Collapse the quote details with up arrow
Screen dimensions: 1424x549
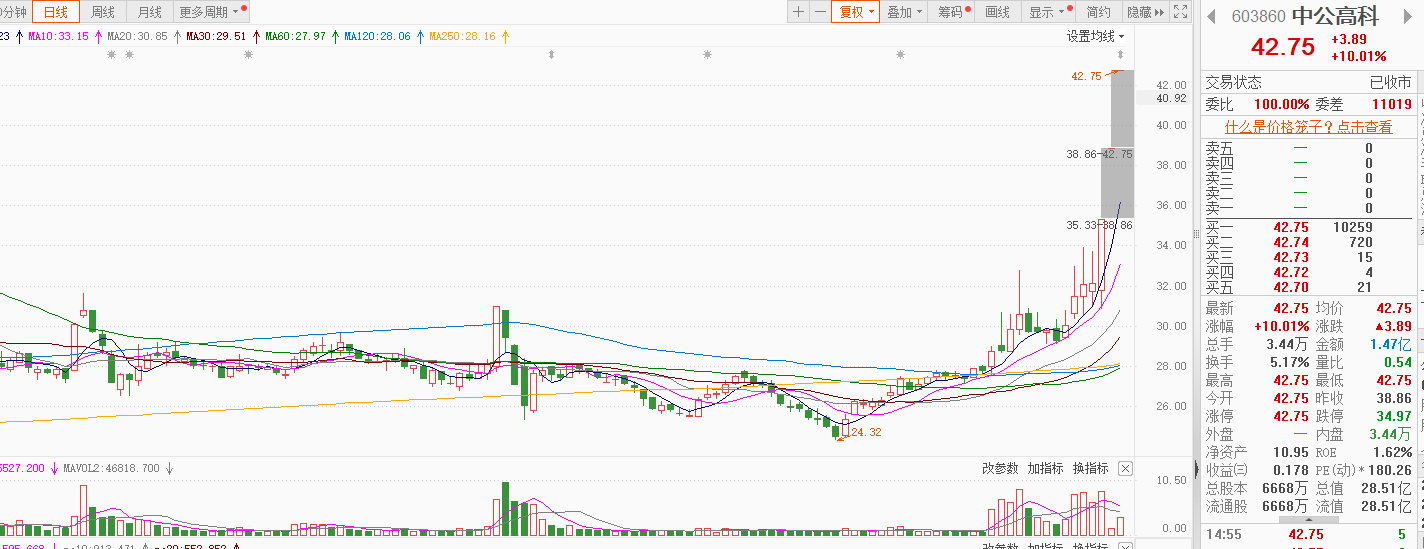1310,520
